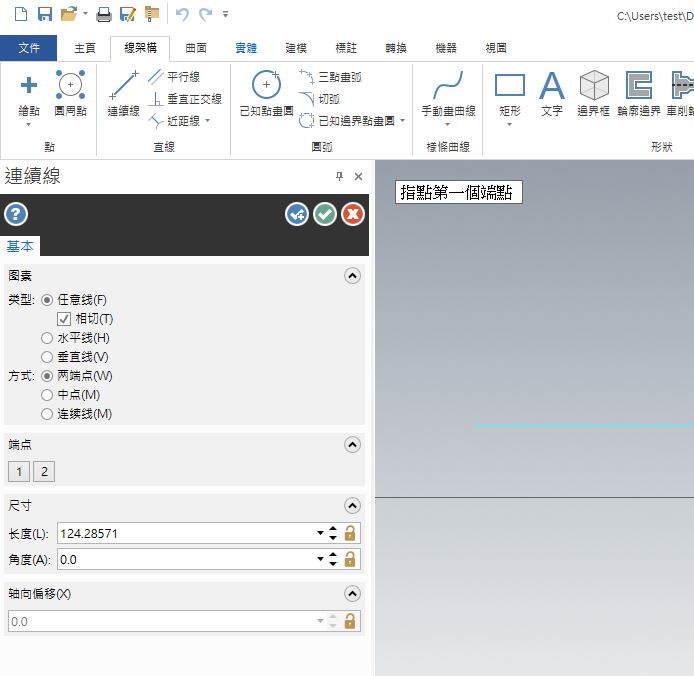Open the 角度(A) value dropdown
Image resolution: width=694 pixels, height=676 pixels.
pos(320,559)
